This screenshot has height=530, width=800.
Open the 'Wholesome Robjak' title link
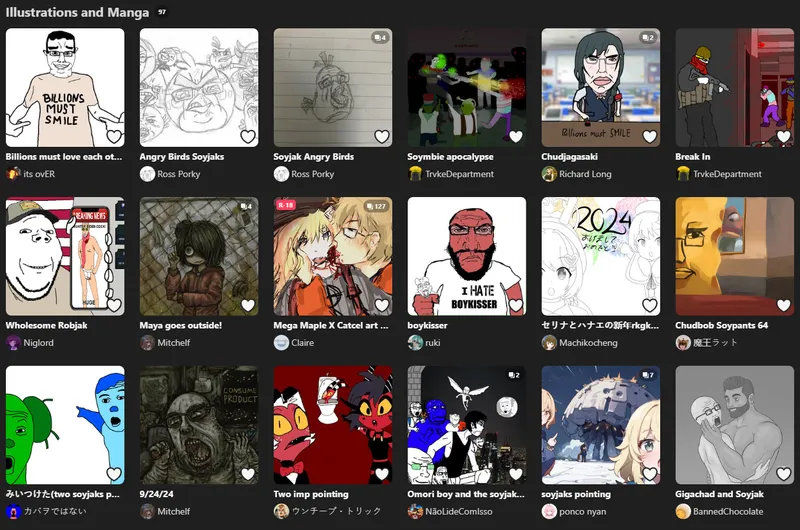[x=46, y=325]
